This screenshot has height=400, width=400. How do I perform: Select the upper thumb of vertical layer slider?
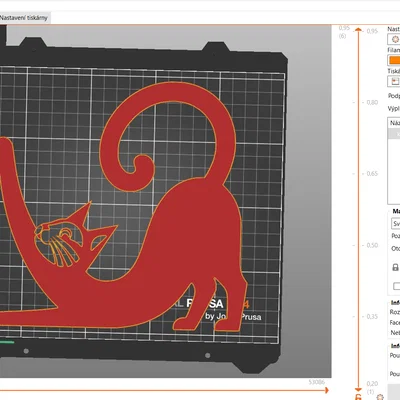358,30
